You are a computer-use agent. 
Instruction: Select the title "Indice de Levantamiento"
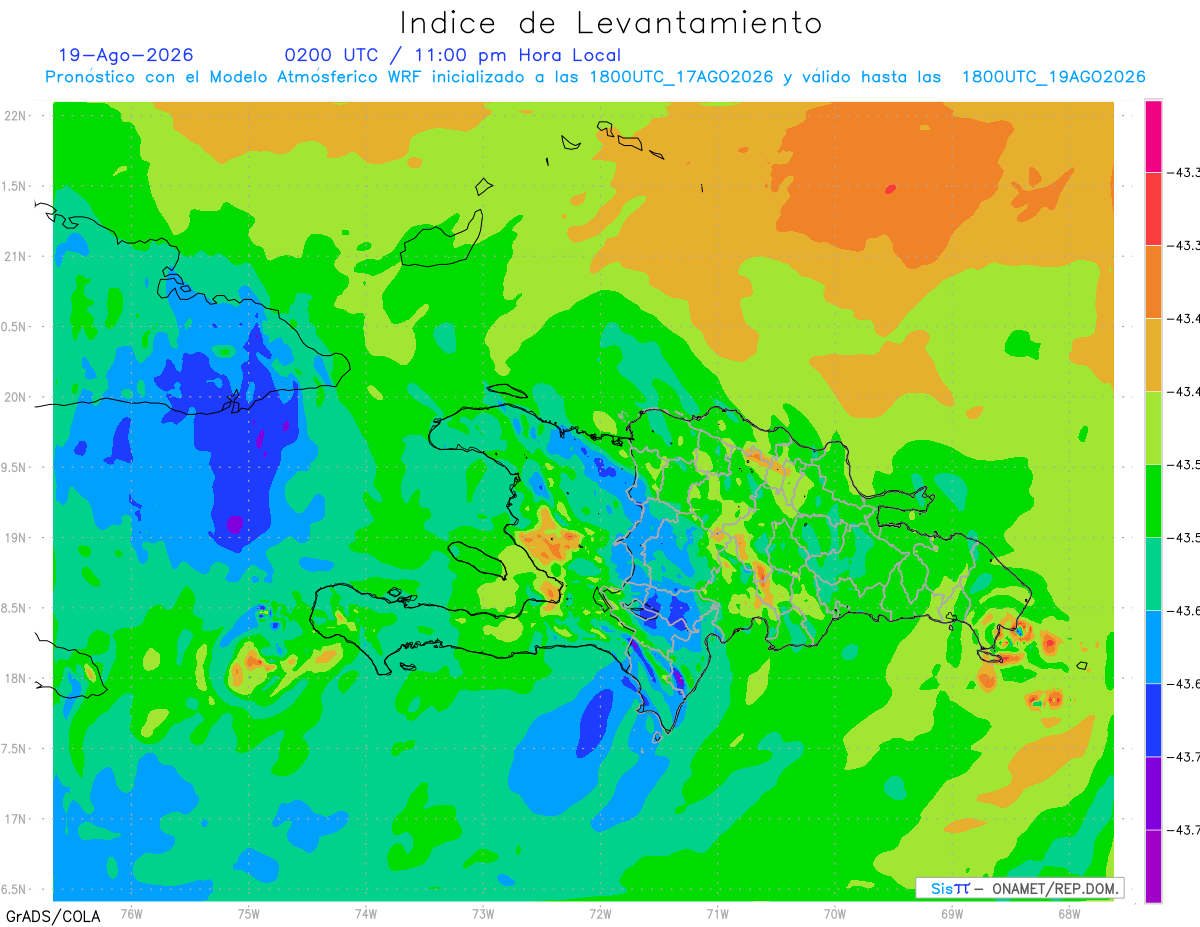610,23
